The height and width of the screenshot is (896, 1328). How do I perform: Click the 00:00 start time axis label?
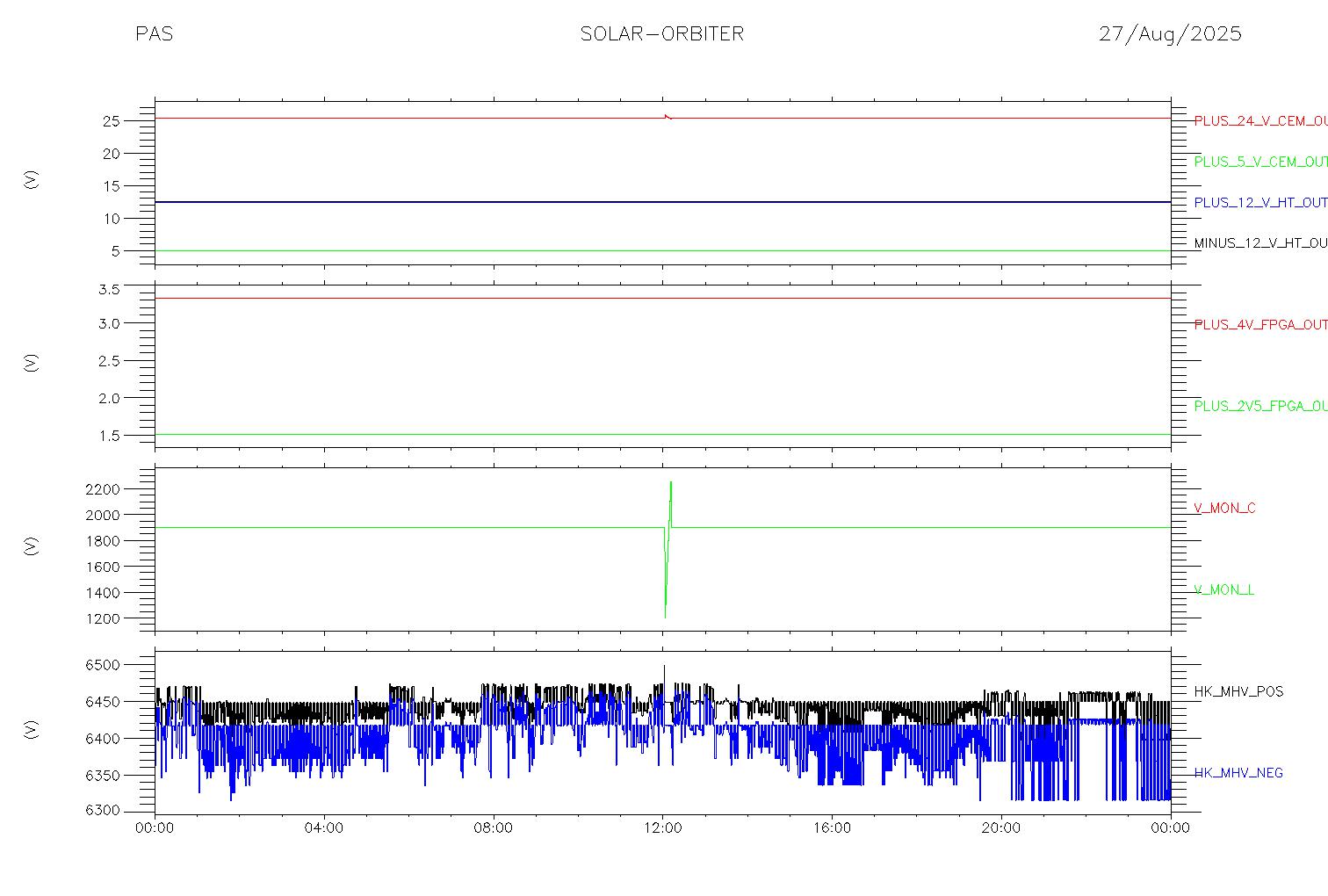(155, 828)
